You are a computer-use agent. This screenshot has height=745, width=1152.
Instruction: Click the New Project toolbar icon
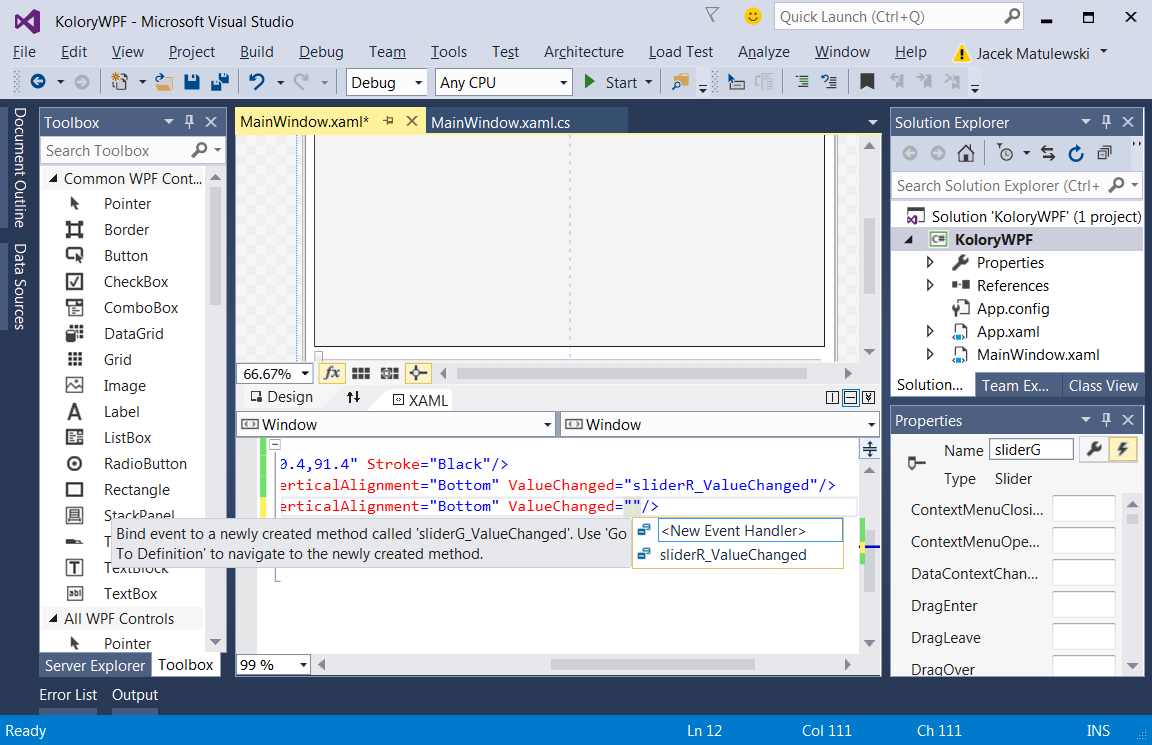[x=119, y=82]
